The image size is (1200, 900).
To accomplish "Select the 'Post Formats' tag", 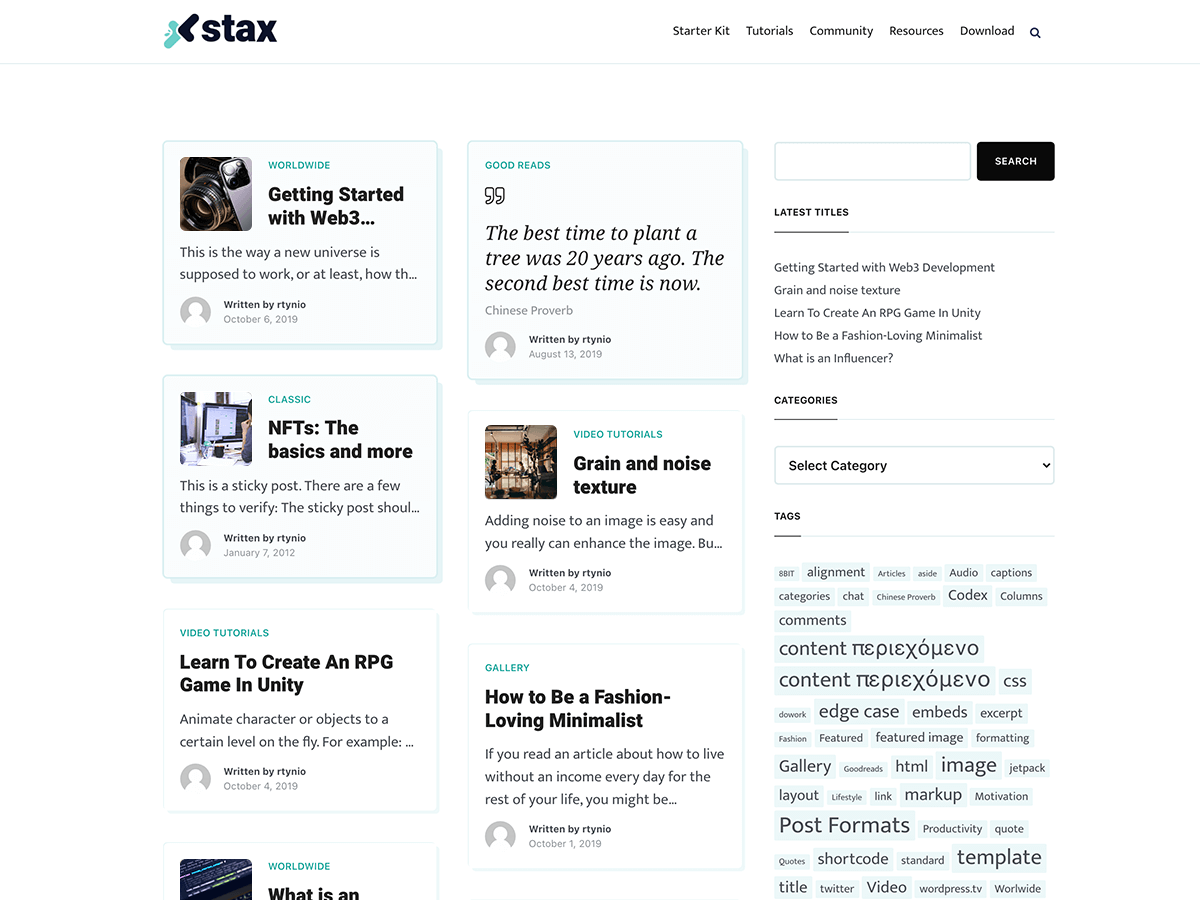I will click(x=844, y=825).
